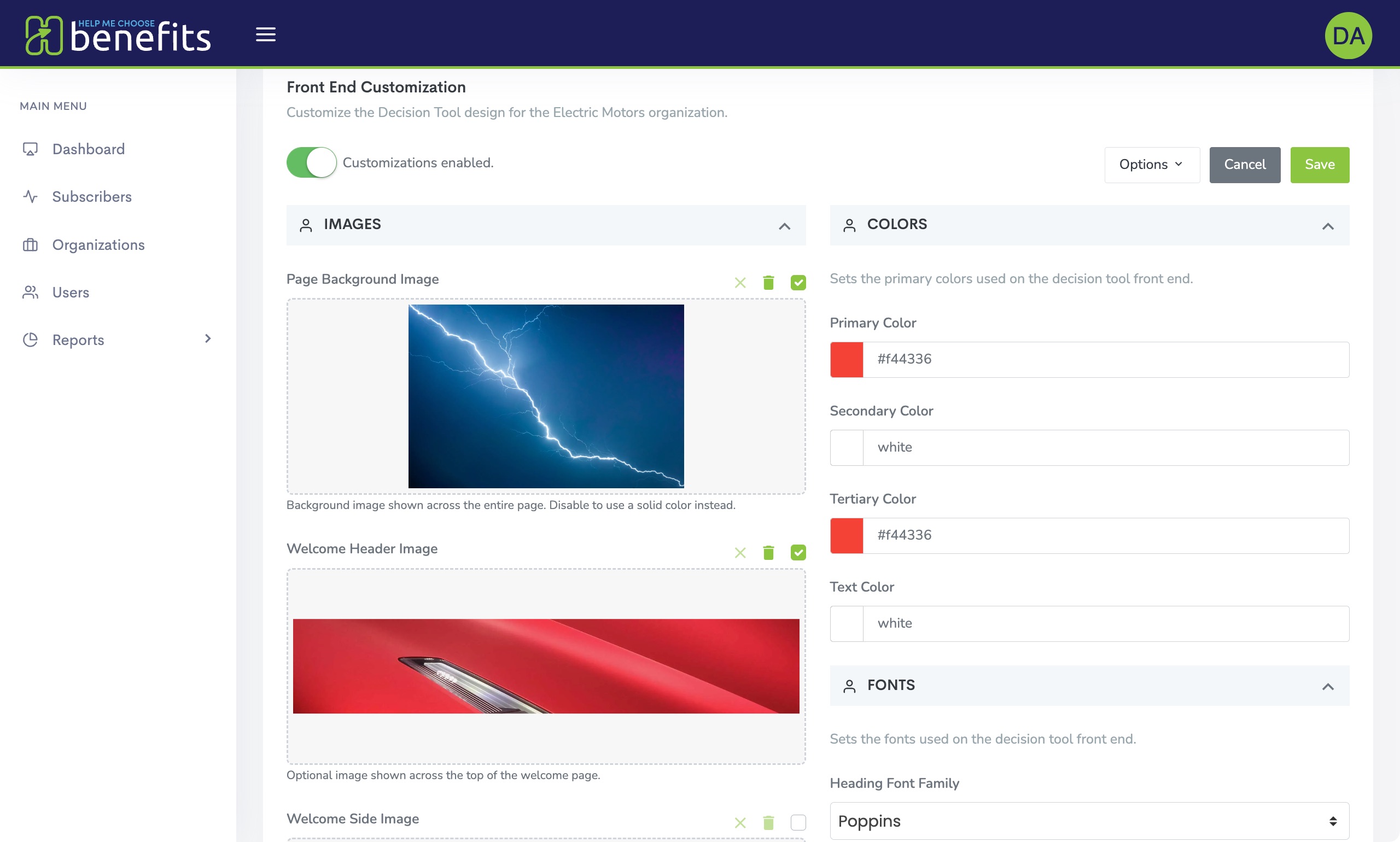
Task: Uncheck the Page Background Image checkbox
Action: (798, 283)
